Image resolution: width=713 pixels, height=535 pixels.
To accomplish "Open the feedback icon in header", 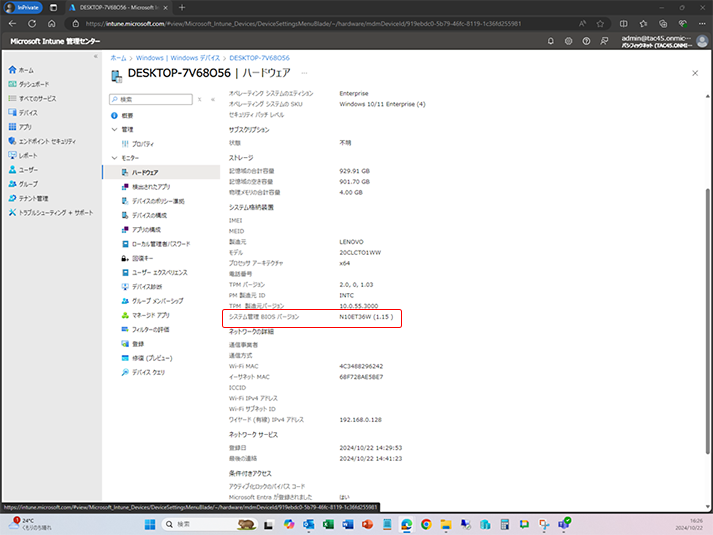I will pyautogui.click(x=604, y=41).
